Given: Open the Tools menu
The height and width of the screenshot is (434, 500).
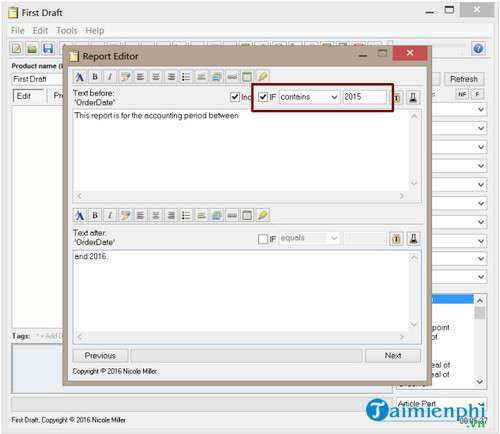Looking at the screenshot, I should pos(67,31).
